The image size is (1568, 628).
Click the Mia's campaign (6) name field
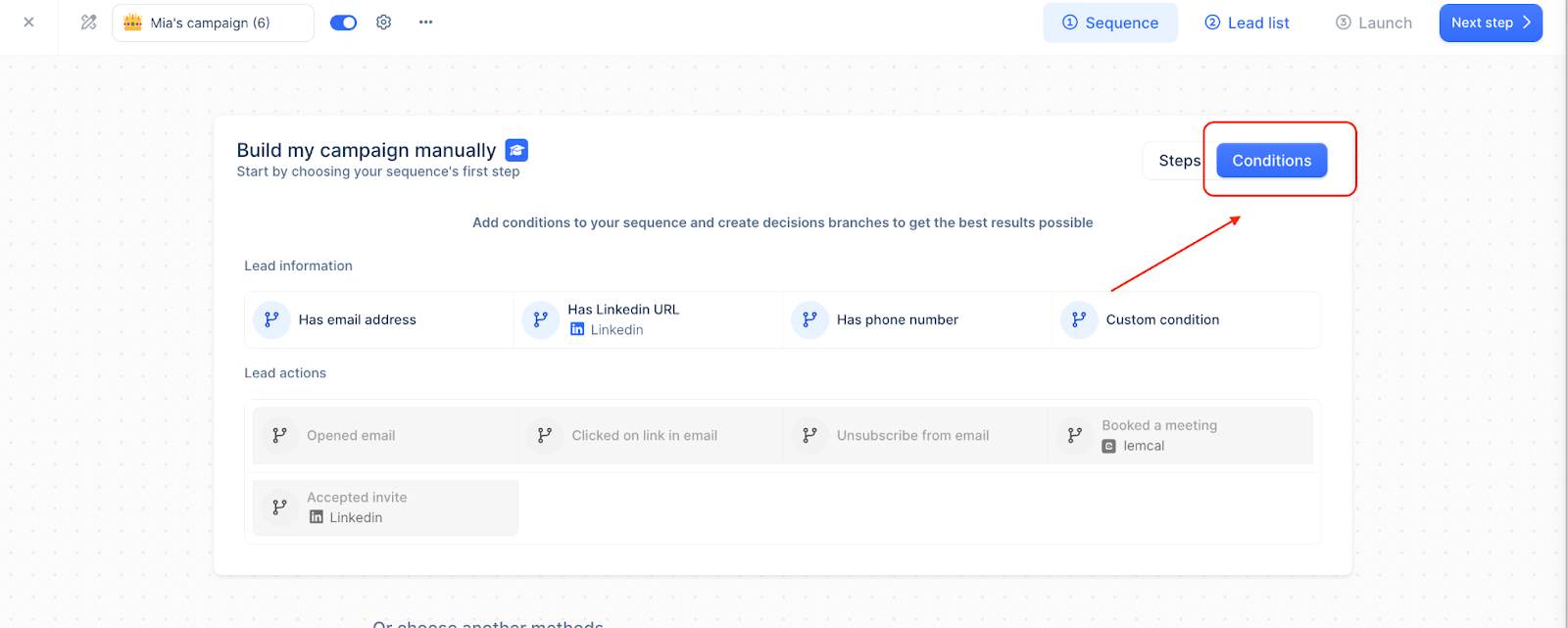pyautogui.click(x=213, y=23)
